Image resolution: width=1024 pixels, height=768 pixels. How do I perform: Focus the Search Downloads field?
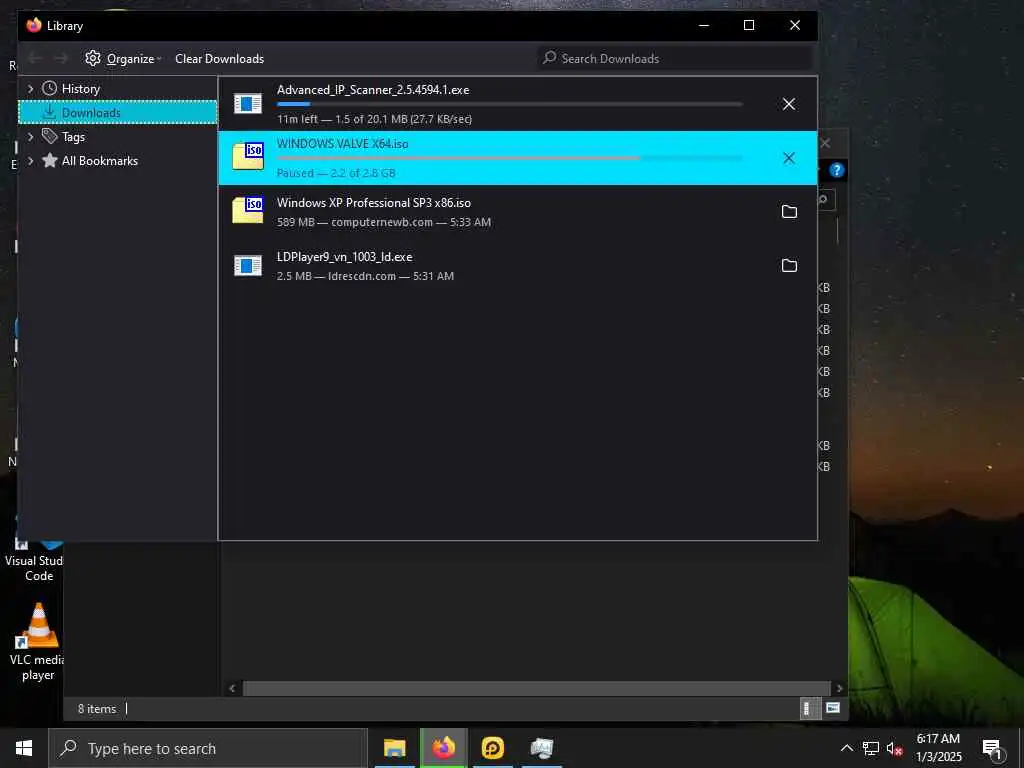[675, 59]
